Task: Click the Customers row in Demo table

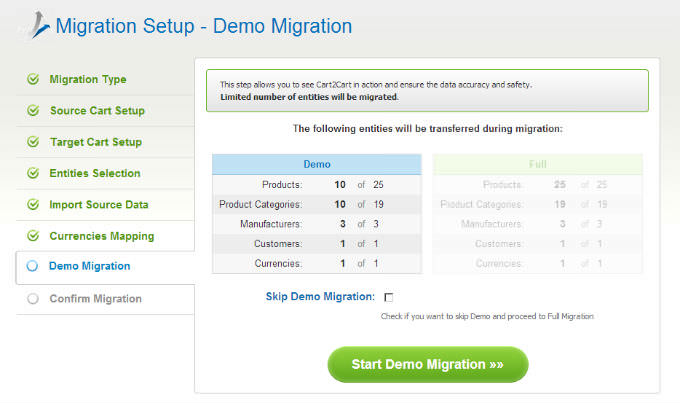Action: coord(317,244)
